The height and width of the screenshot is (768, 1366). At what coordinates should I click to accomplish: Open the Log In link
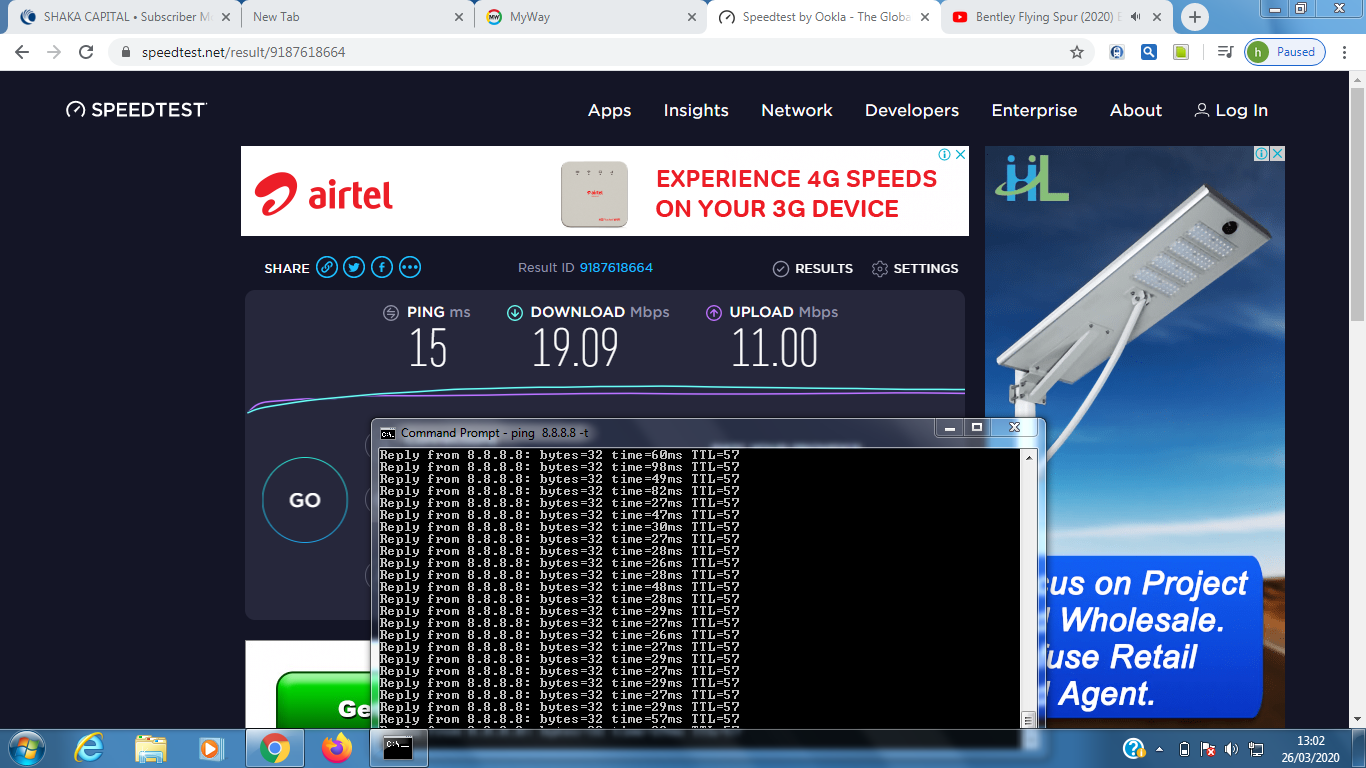pyautogui.click(x=1231, y=110)
